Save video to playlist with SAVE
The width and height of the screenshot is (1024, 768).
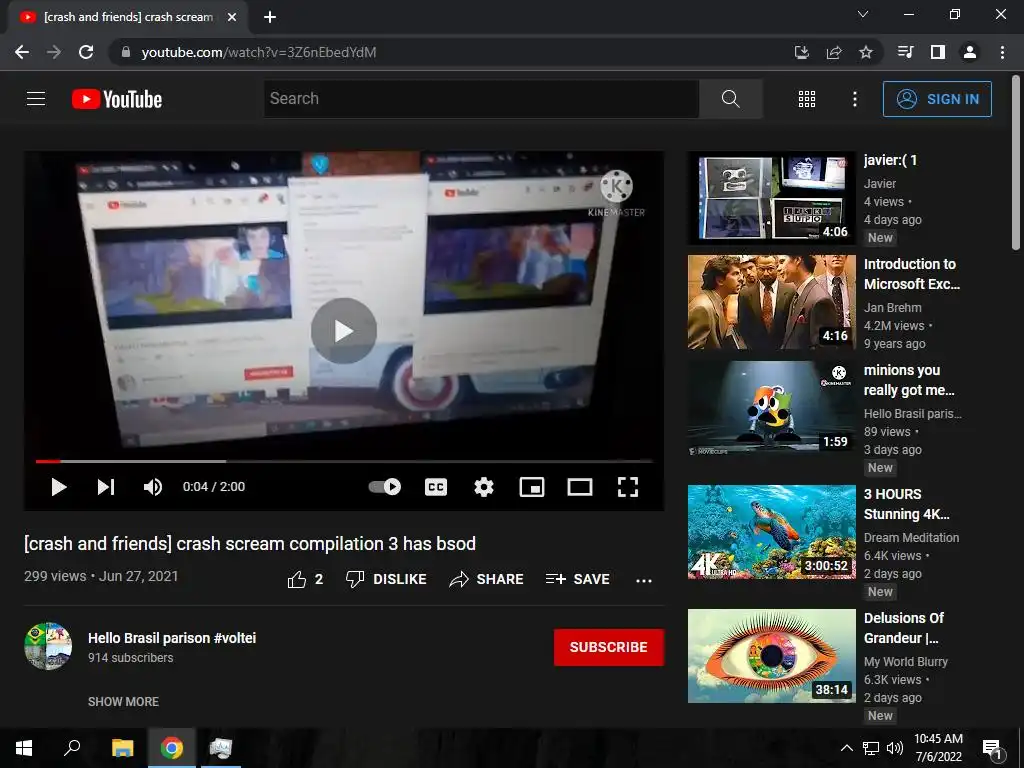577,579
